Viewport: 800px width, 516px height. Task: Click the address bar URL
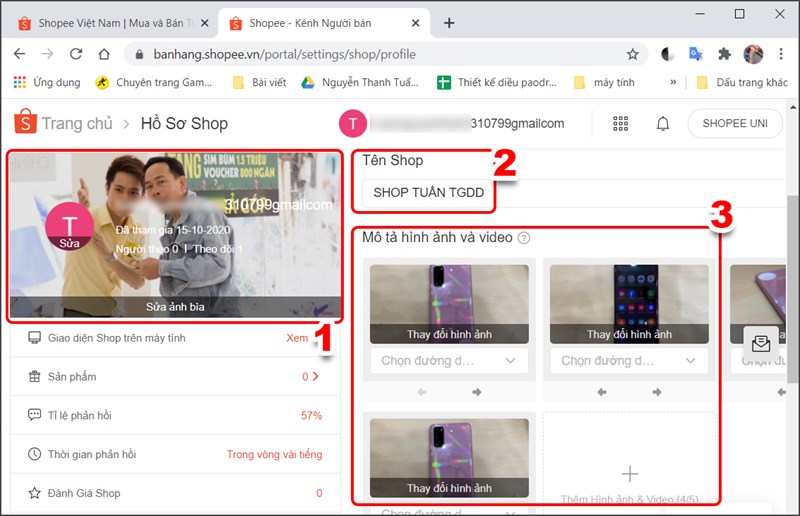click(284, 54)
